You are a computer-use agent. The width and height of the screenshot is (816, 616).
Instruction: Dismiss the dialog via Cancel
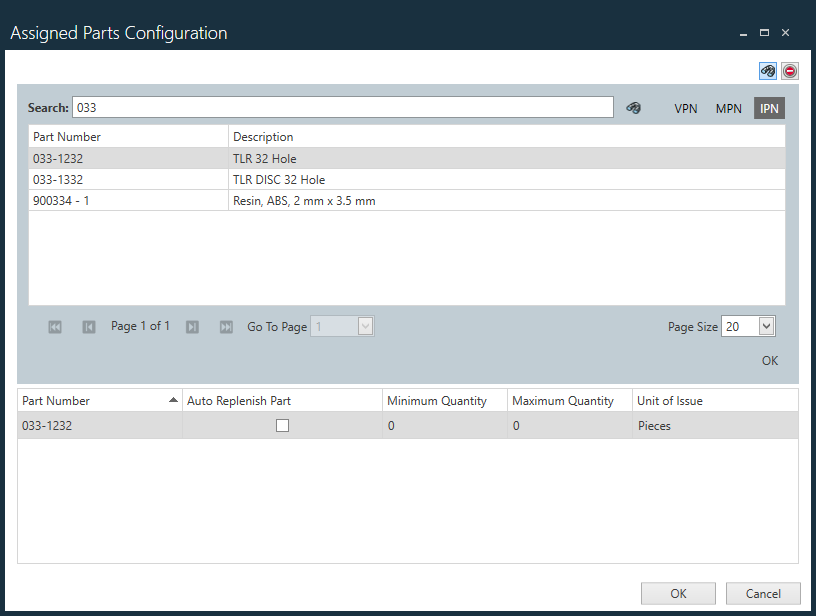[763, 593]
